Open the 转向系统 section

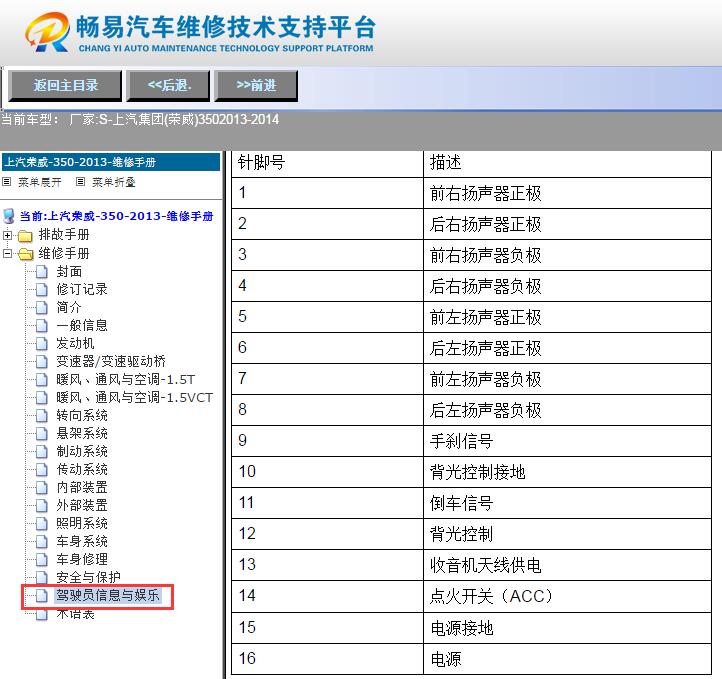point(82,415)
